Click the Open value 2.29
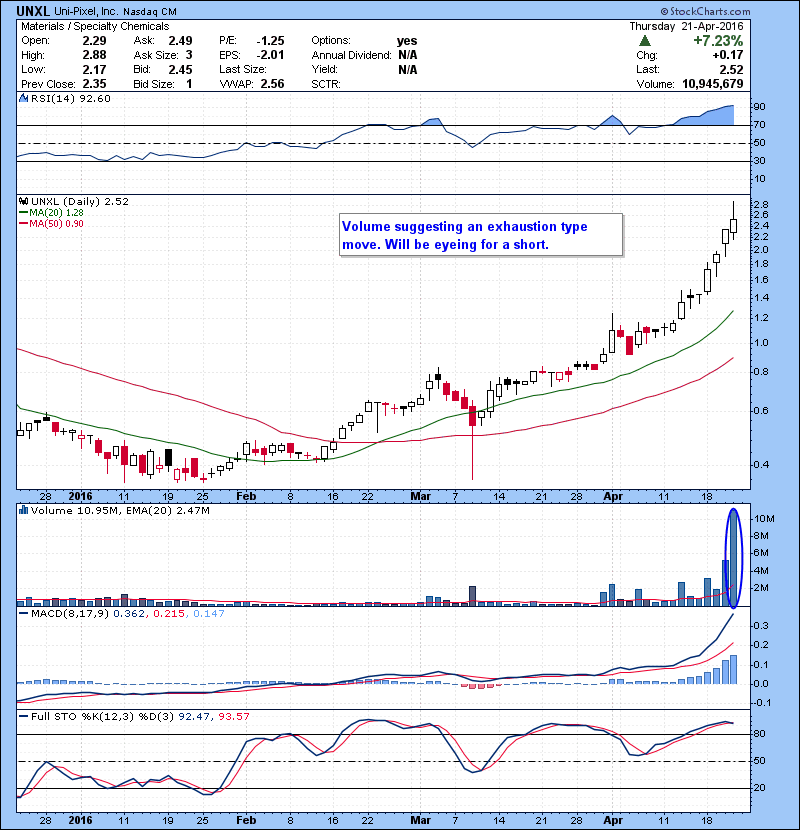The width and height of the screenshot is (800, 830). (94, 41)
